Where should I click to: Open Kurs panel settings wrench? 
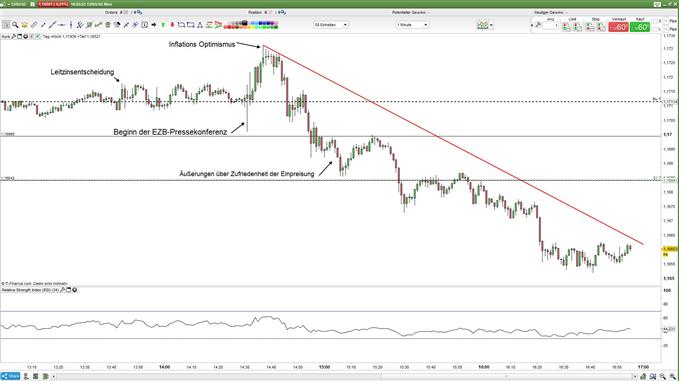13,37
